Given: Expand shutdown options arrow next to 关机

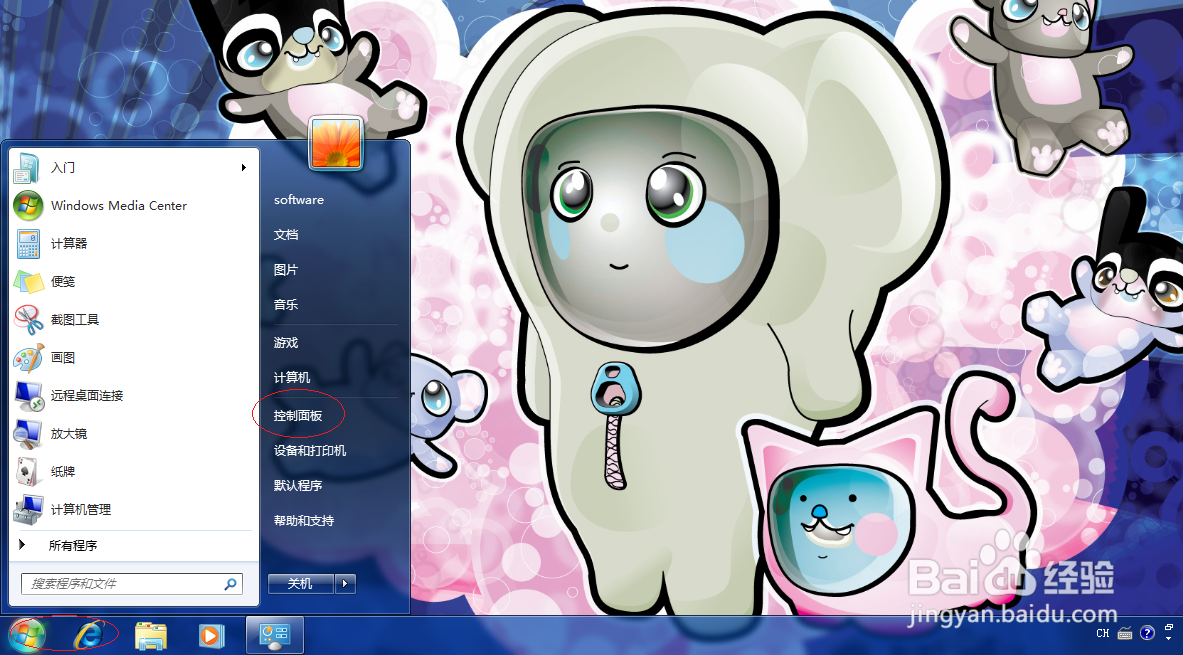Looking at the screenshot, I should click(345, 583).
